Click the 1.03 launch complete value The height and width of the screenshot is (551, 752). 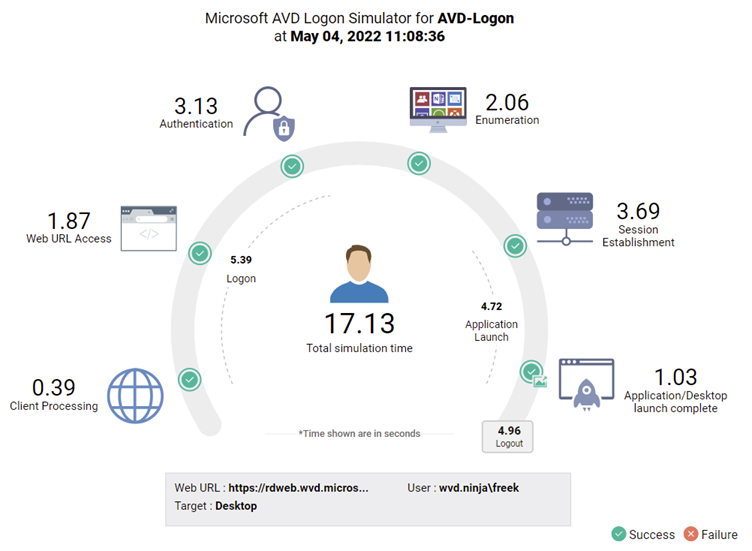[675, 377]
